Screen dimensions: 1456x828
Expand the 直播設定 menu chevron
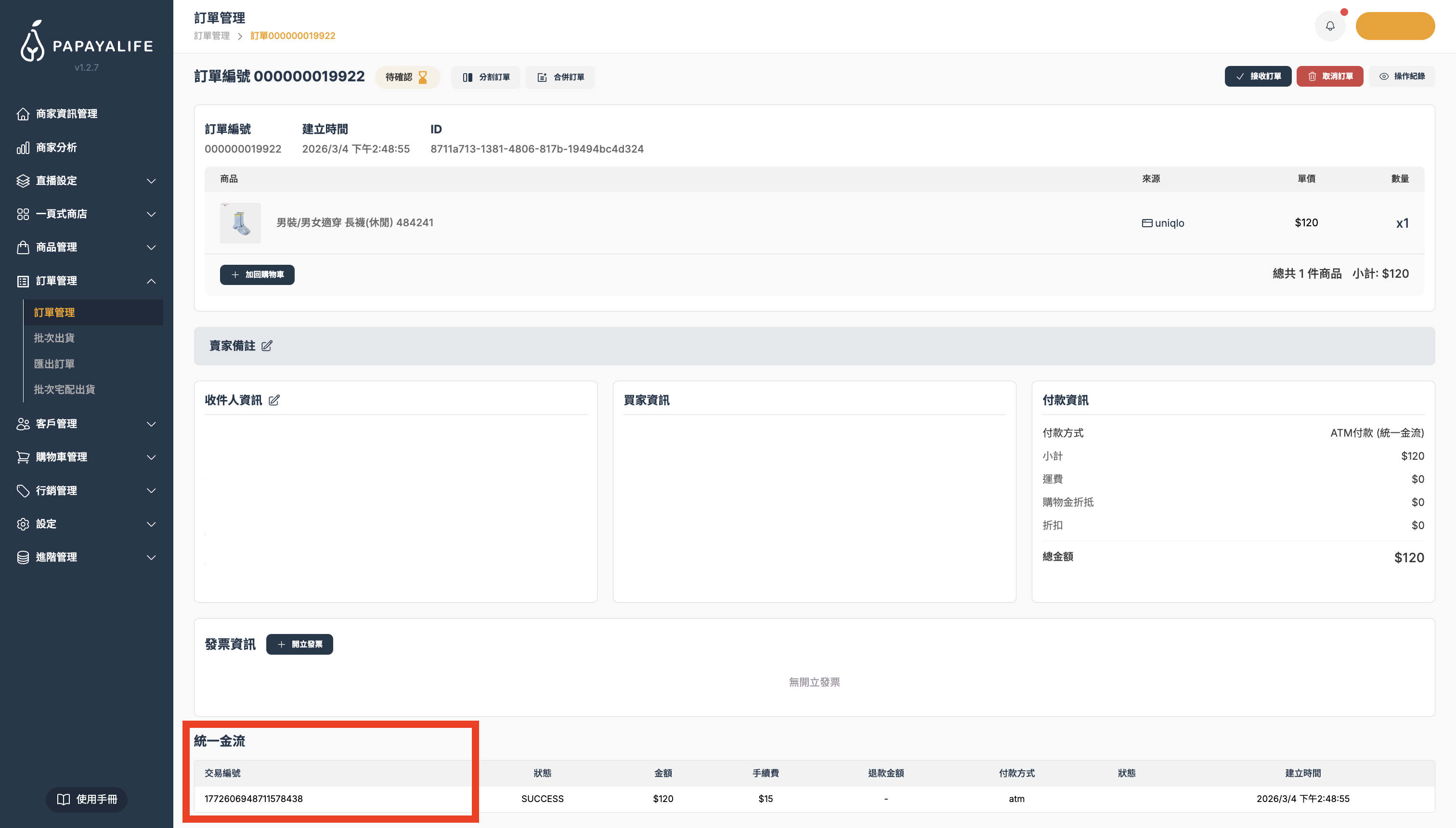[151, 181]
